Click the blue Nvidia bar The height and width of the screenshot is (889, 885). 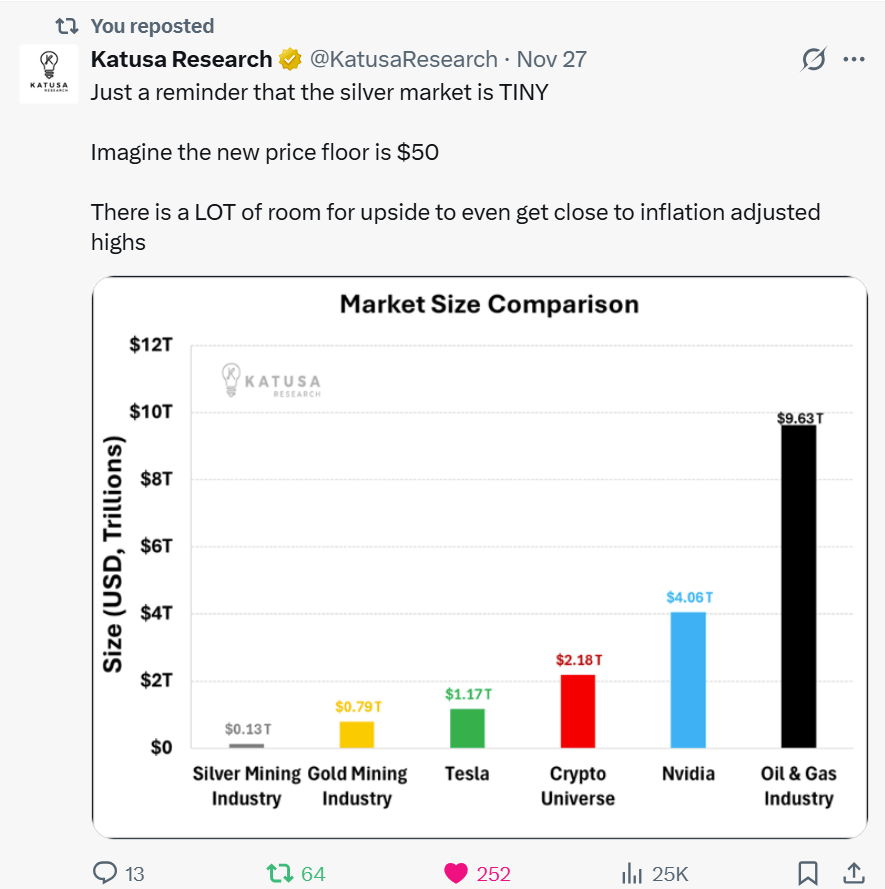(688, 680)
